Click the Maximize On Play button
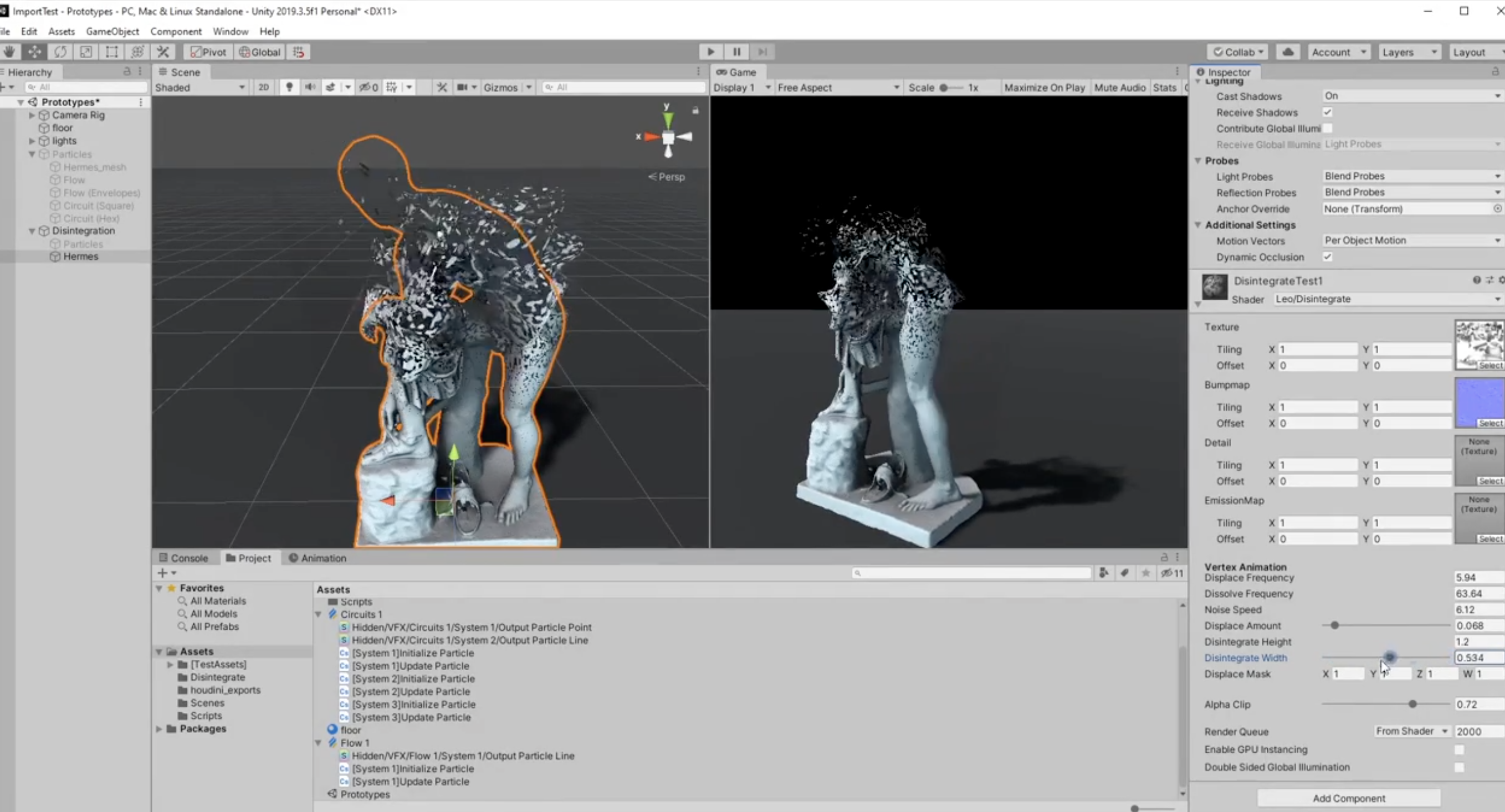This screenshot has height=812, width=1505. click(x=1044, y=88)
